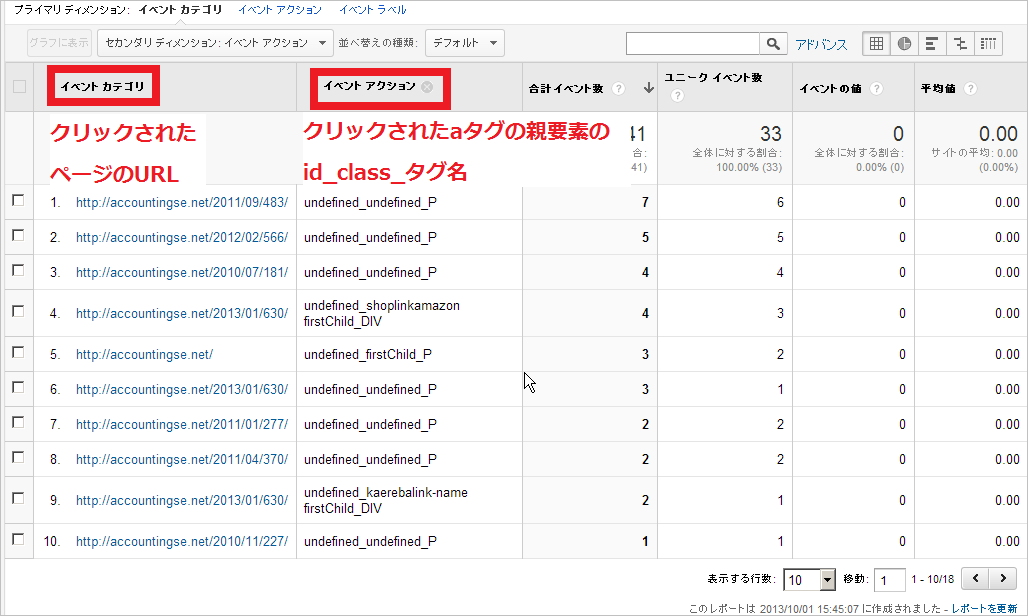Check row 1 checkbox for 2011/09/483
Viewport: 1028px width, 616px height.
tap(18, 200)
